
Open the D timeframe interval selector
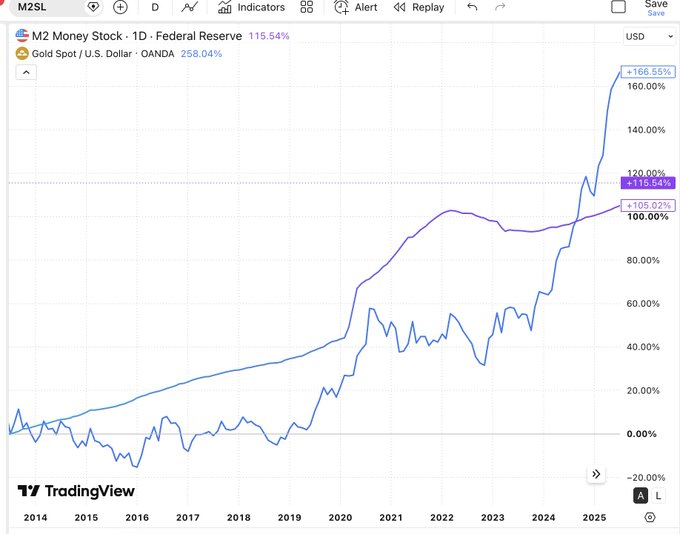(155, 7)
